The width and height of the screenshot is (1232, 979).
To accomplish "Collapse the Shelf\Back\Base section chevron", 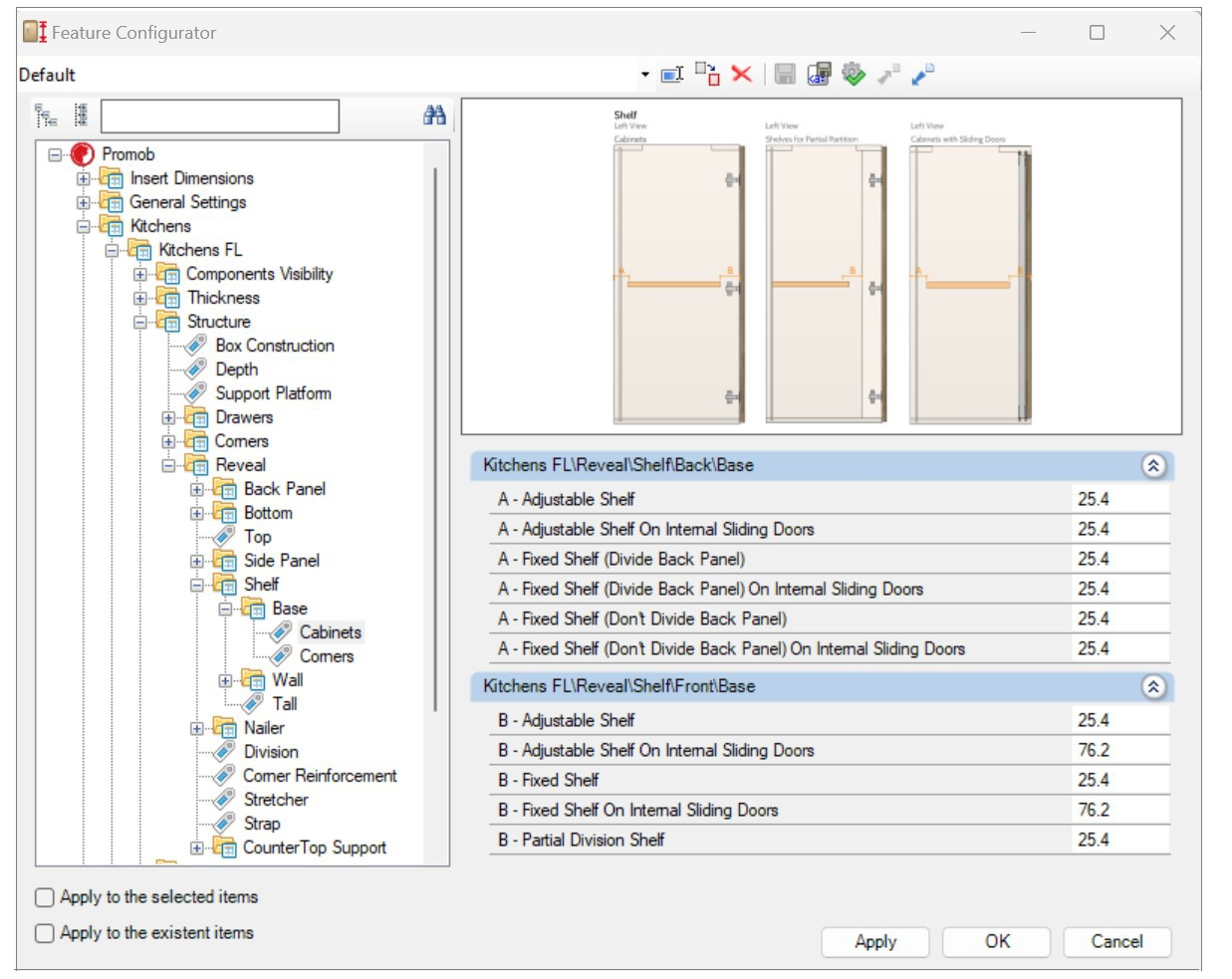I will [1152, 466].
